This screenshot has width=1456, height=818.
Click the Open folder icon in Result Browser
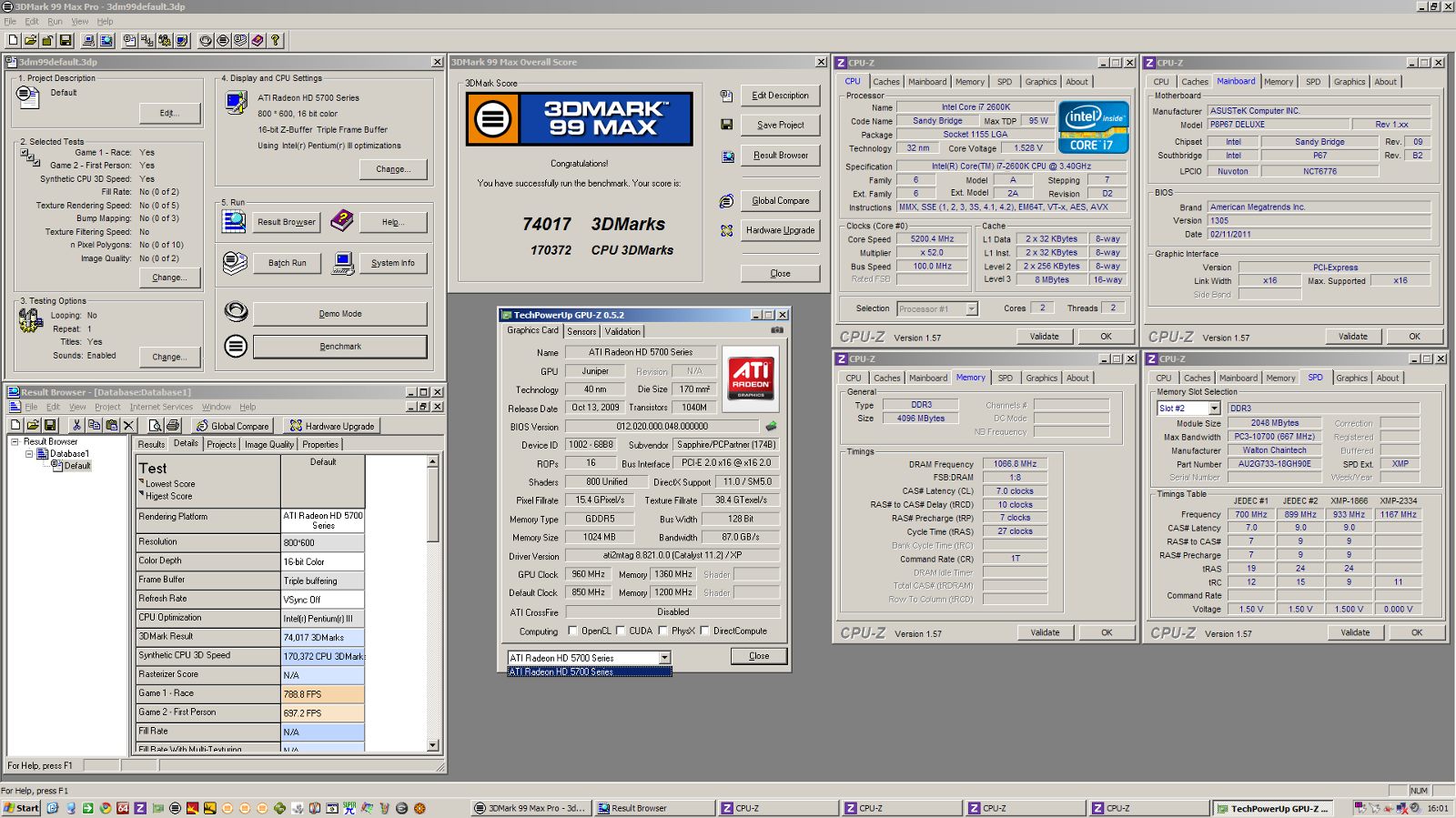point(33,425)
